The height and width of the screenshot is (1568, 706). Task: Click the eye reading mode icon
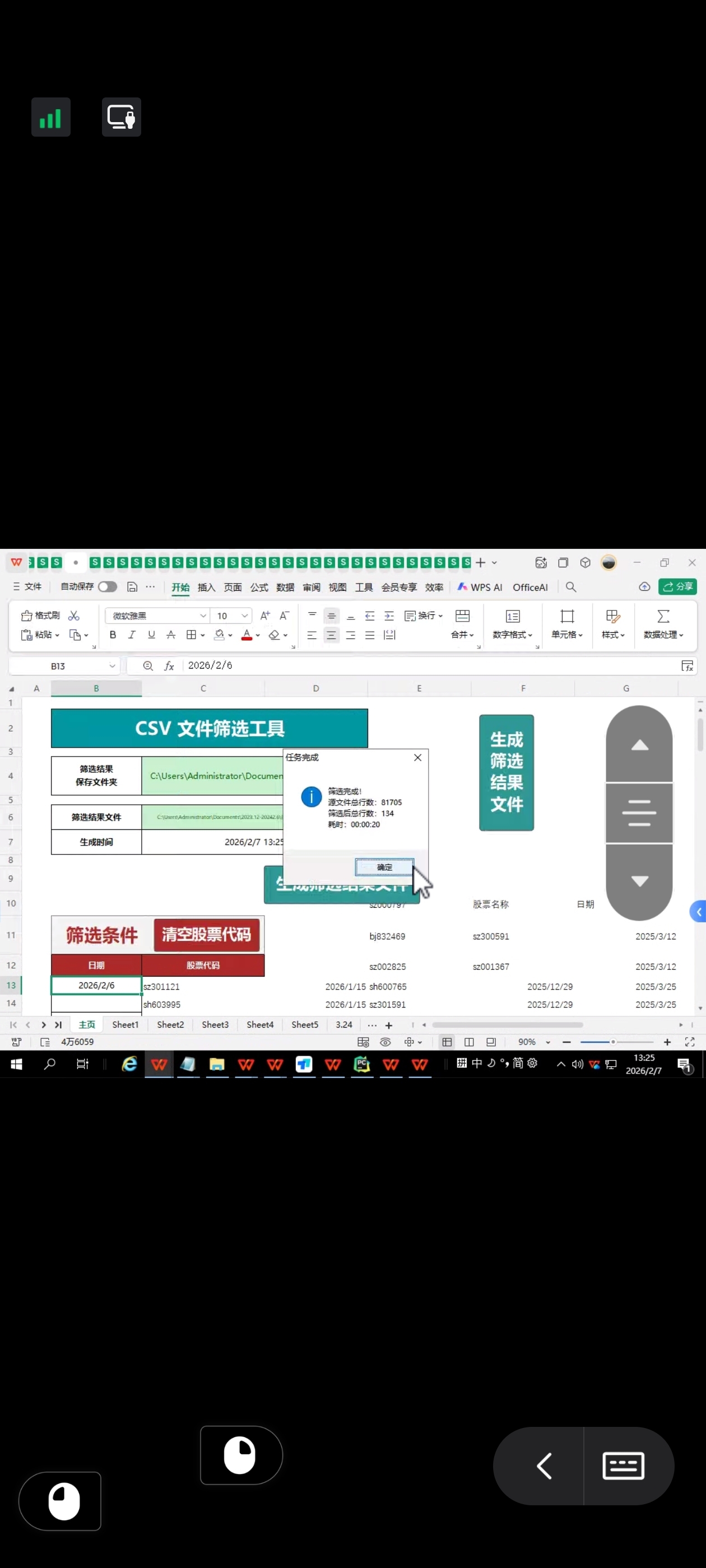click(x=385, y=1042)
